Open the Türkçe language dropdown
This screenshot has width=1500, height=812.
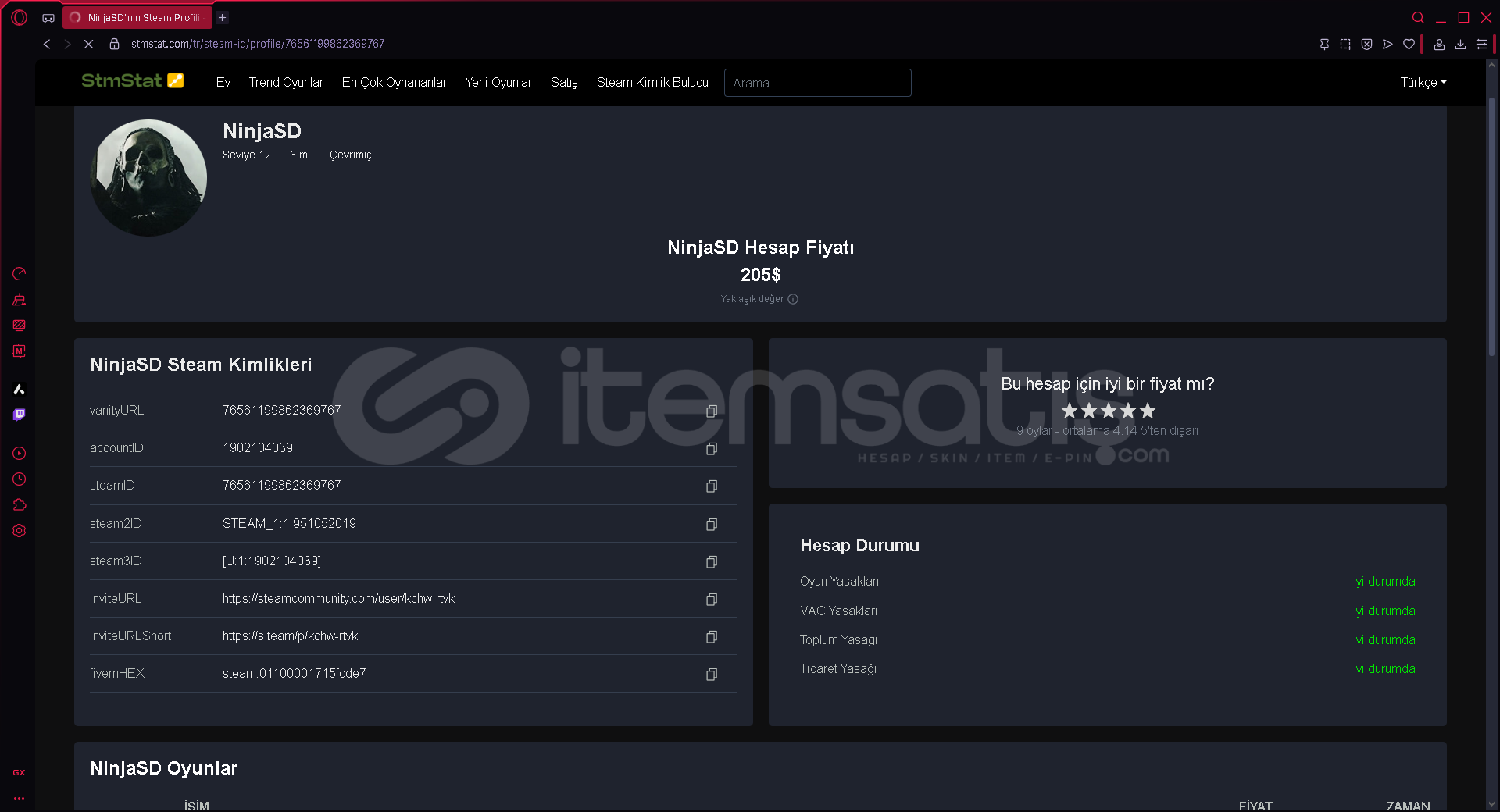(1423, 82)
